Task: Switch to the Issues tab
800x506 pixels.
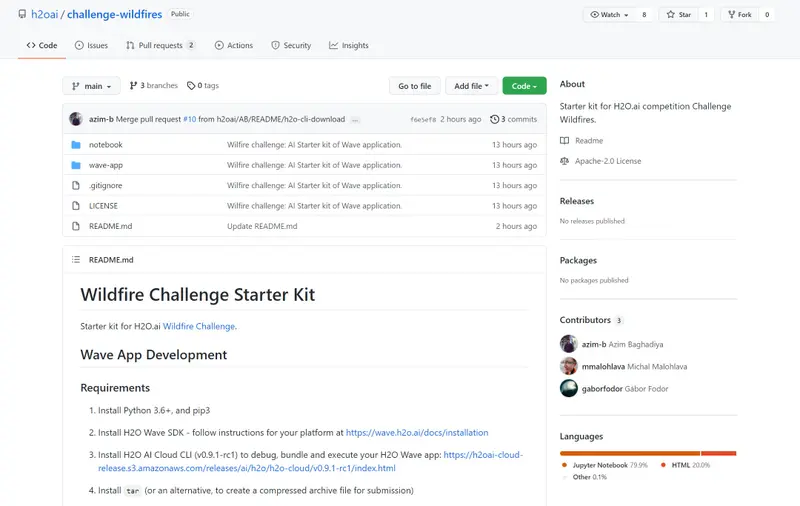Action: (x=91, y=45)
